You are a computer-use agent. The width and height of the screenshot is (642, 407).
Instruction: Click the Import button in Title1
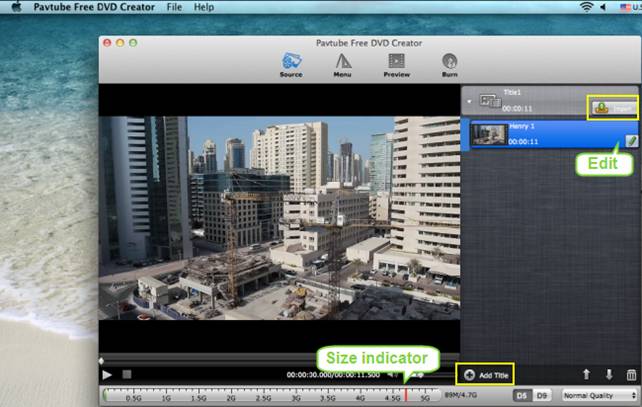tap(613, 108)
